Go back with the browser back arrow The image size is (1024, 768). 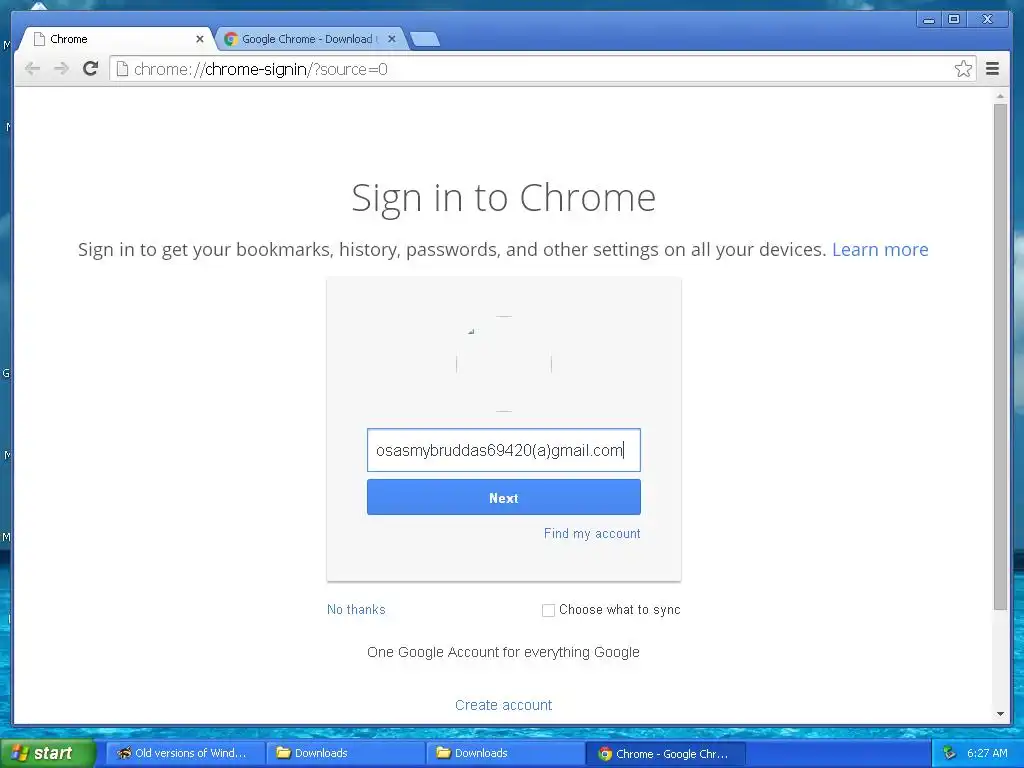[x=32, y=69]
